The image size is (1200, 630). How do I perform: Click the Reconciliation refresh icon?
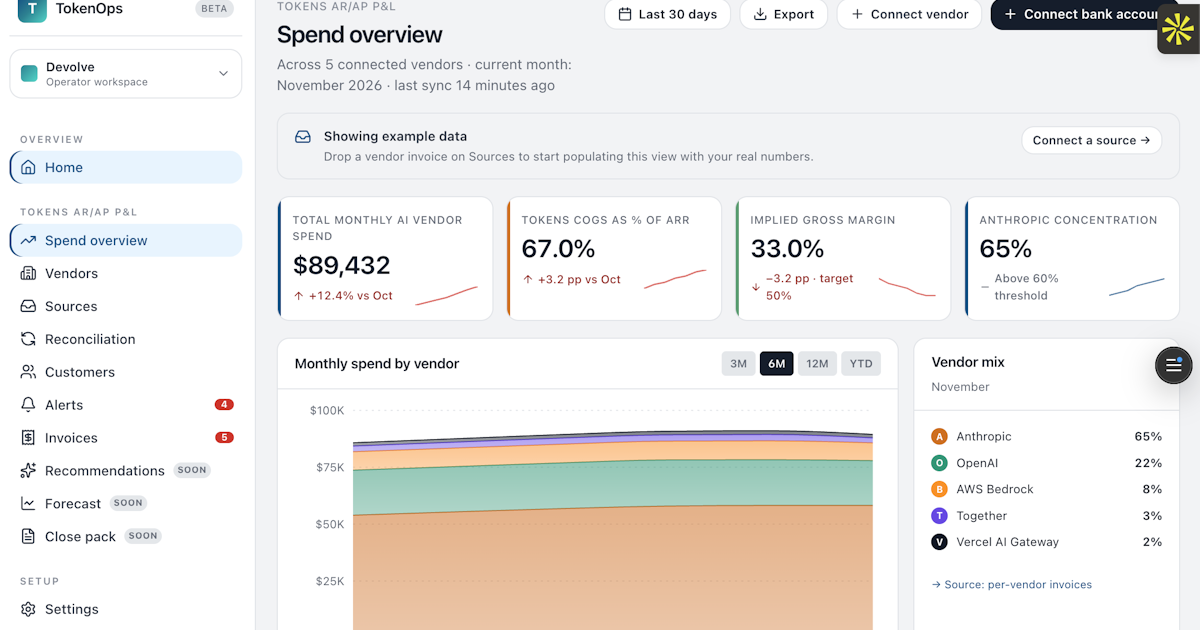click(28, 339)
